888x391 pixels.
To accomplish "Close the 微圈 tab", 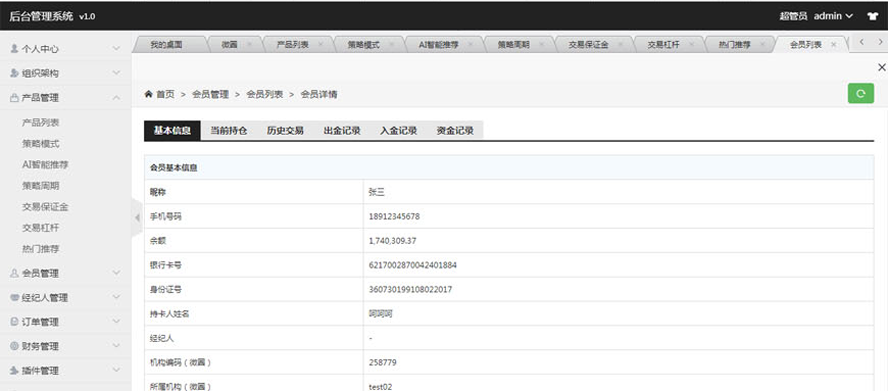I will (x=249, y=45).
